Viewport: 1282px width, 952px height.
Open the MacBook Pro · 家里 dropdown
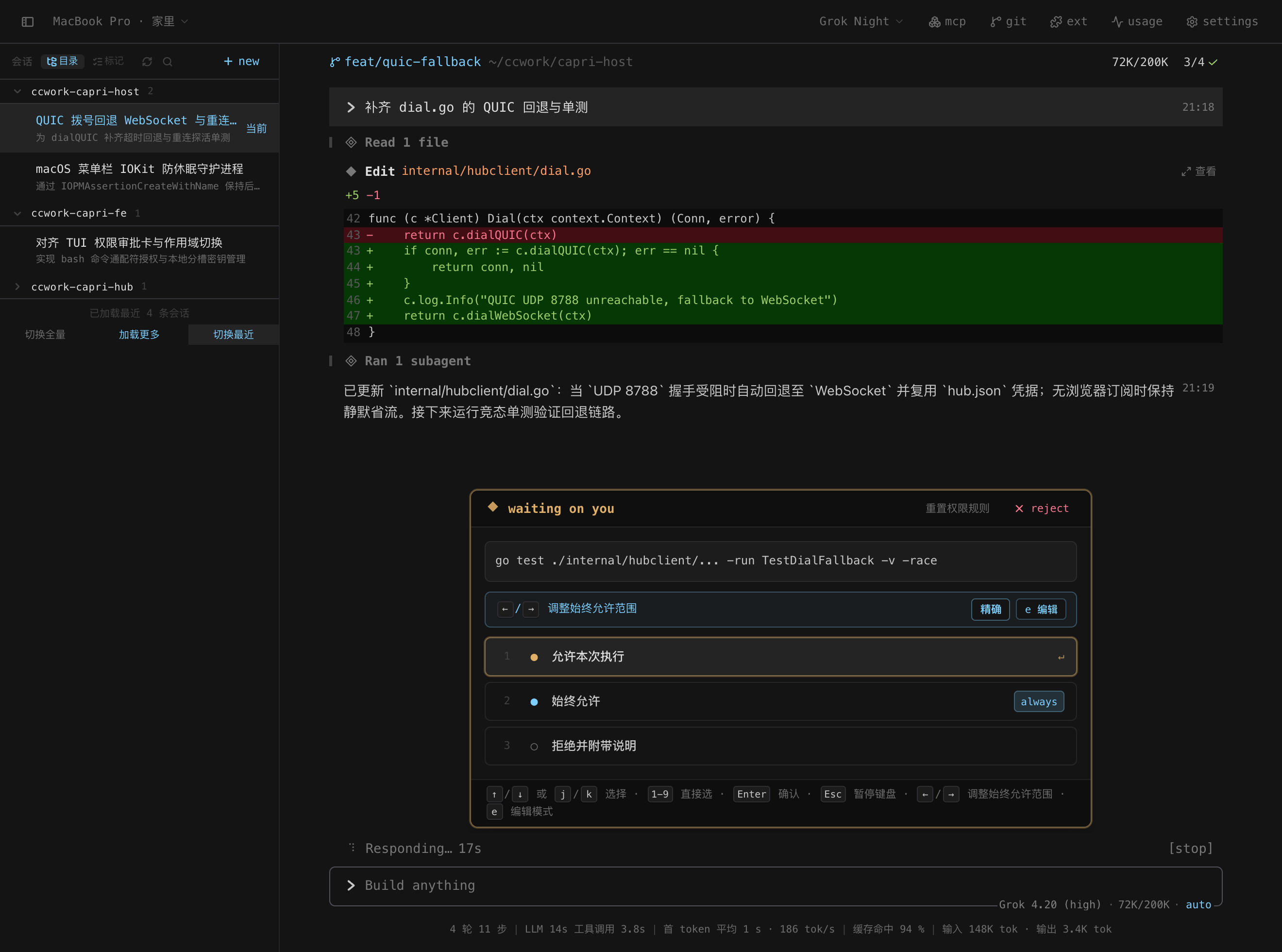(120, 22)
